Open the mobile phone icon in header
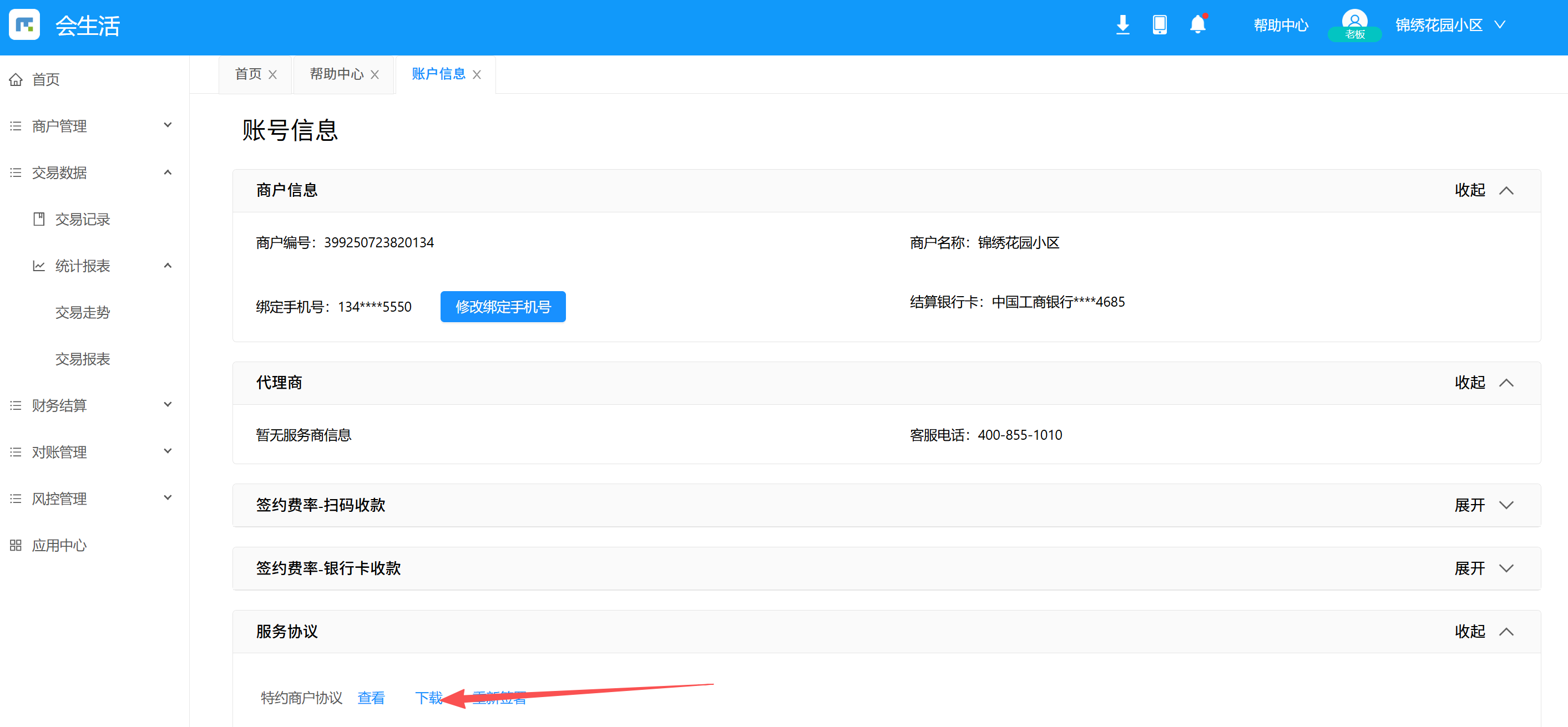1568x727 pixels. 1160,25
